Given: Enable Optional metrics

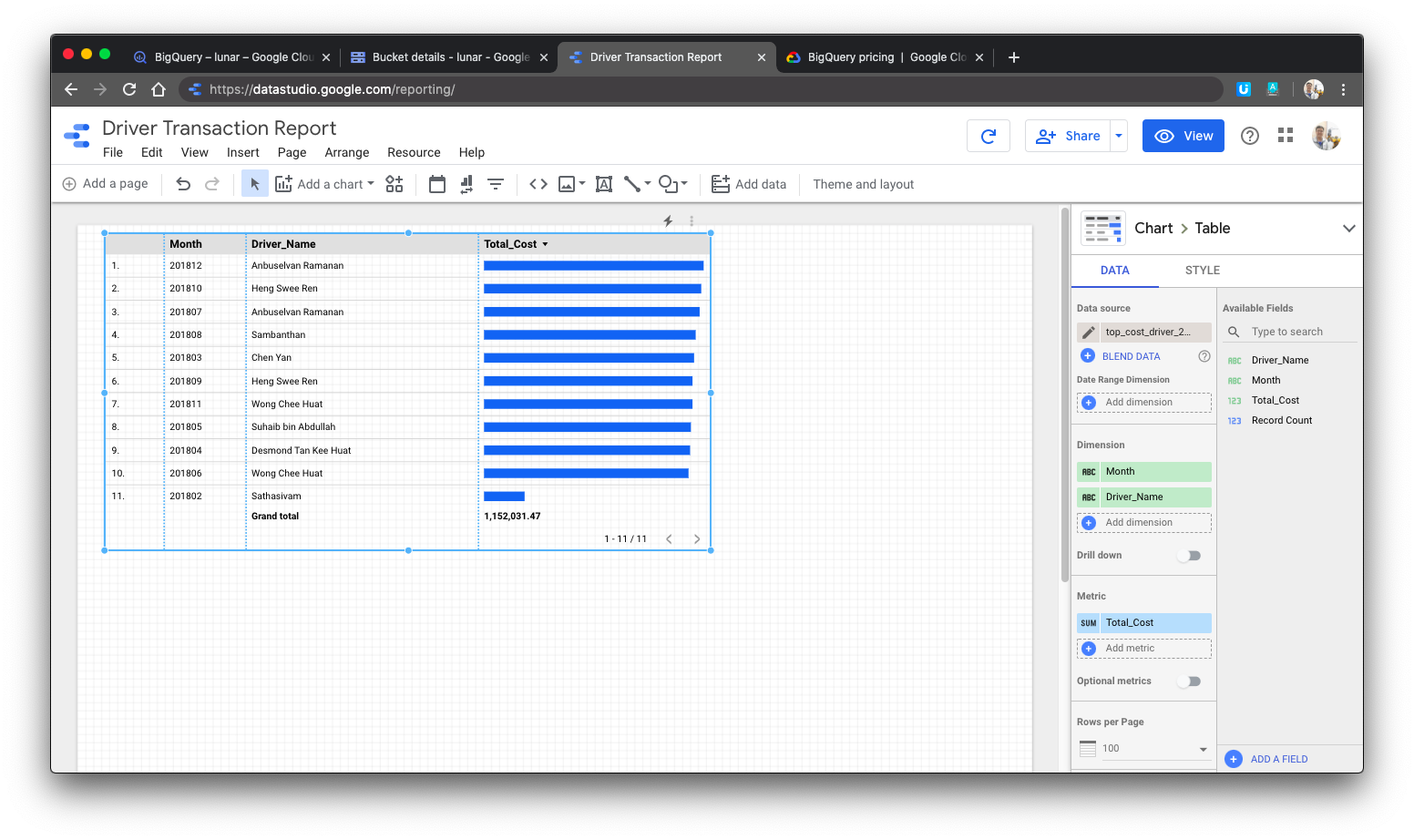Looking at the screenshot, I should point(1189,681).
